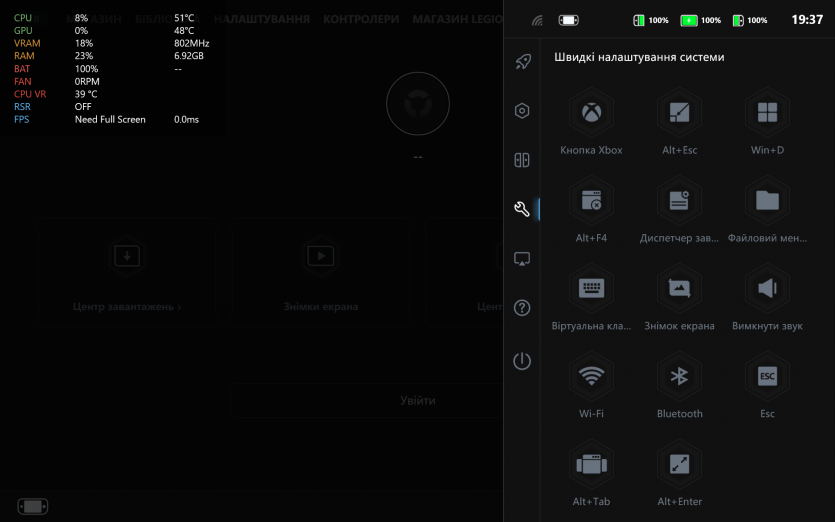The height and width of the screenshot is (522, 835).
Task: Click the Alt+Esc shortcut icon
Action: coord(679,113)
